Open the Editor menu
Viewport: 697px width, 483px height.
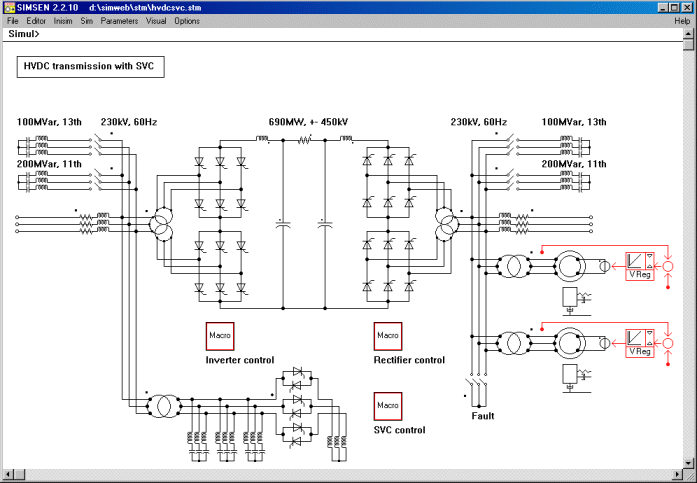36,21
